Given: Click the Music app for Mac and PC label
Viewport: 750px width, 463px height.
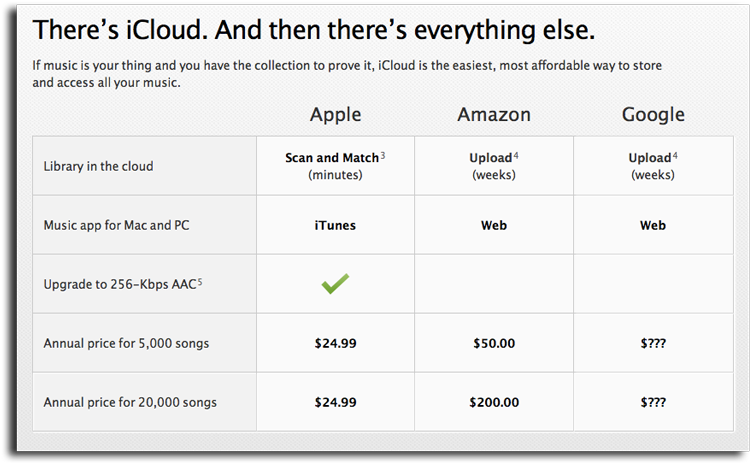Looking at the screenshot, I should pyautogui.click(x=116, y=225).
